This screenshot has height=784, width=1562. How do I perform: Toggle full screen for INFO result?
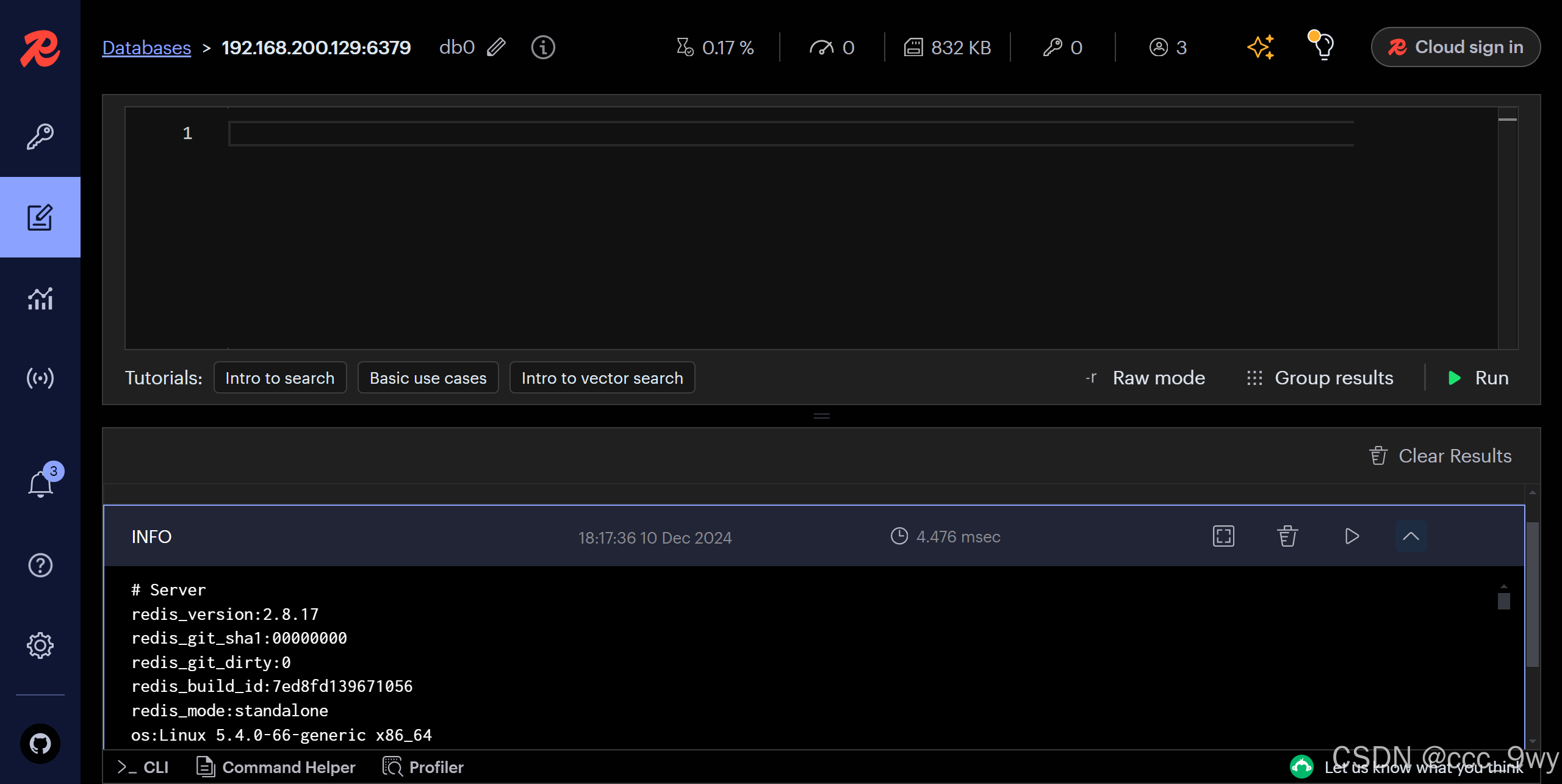[x=1223, y=536]
